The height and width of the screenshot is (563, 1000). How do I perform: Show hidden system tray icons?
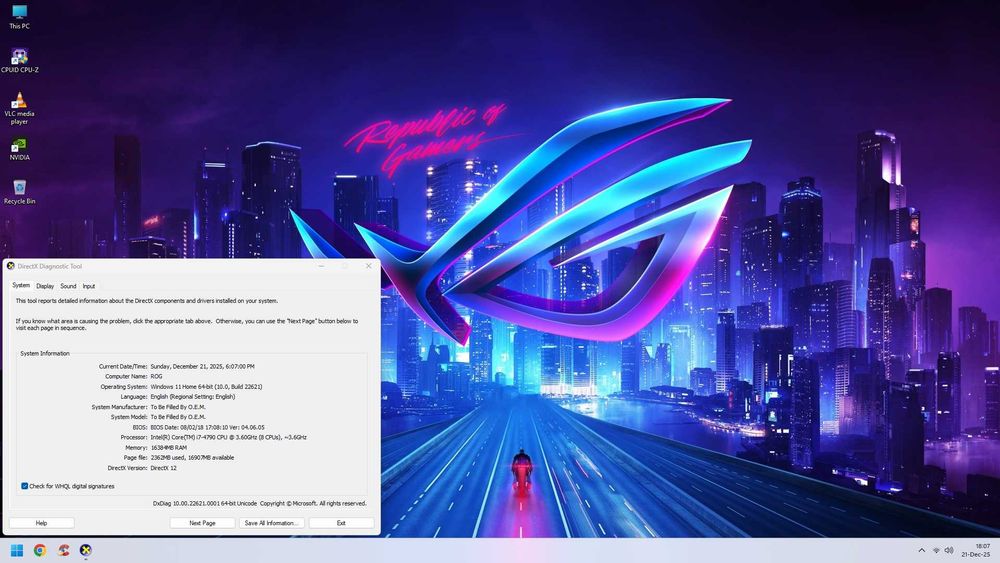coord(921,550)
